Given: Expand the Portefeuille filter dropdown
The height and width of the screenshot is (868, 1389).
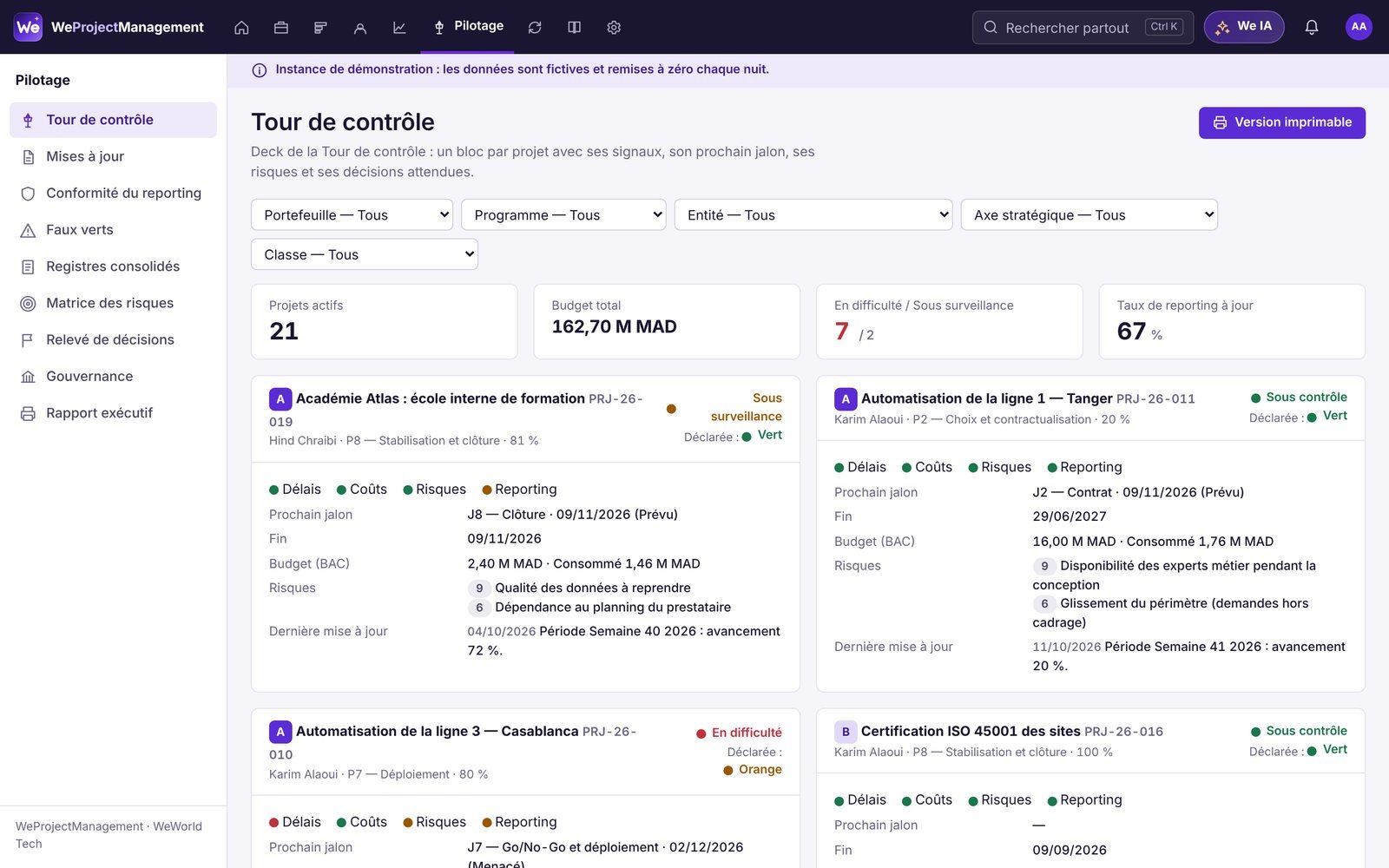Looking at the screenshot, I should click(352, 214).
